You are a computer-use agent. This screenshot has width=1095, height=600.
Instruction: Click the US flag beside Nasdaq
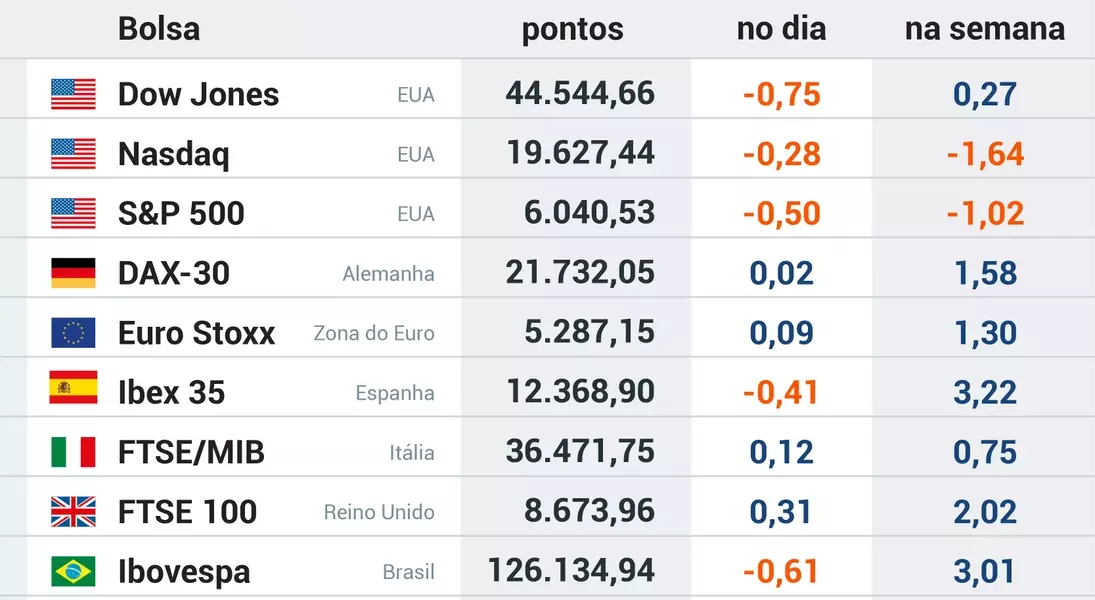point(73,154)
